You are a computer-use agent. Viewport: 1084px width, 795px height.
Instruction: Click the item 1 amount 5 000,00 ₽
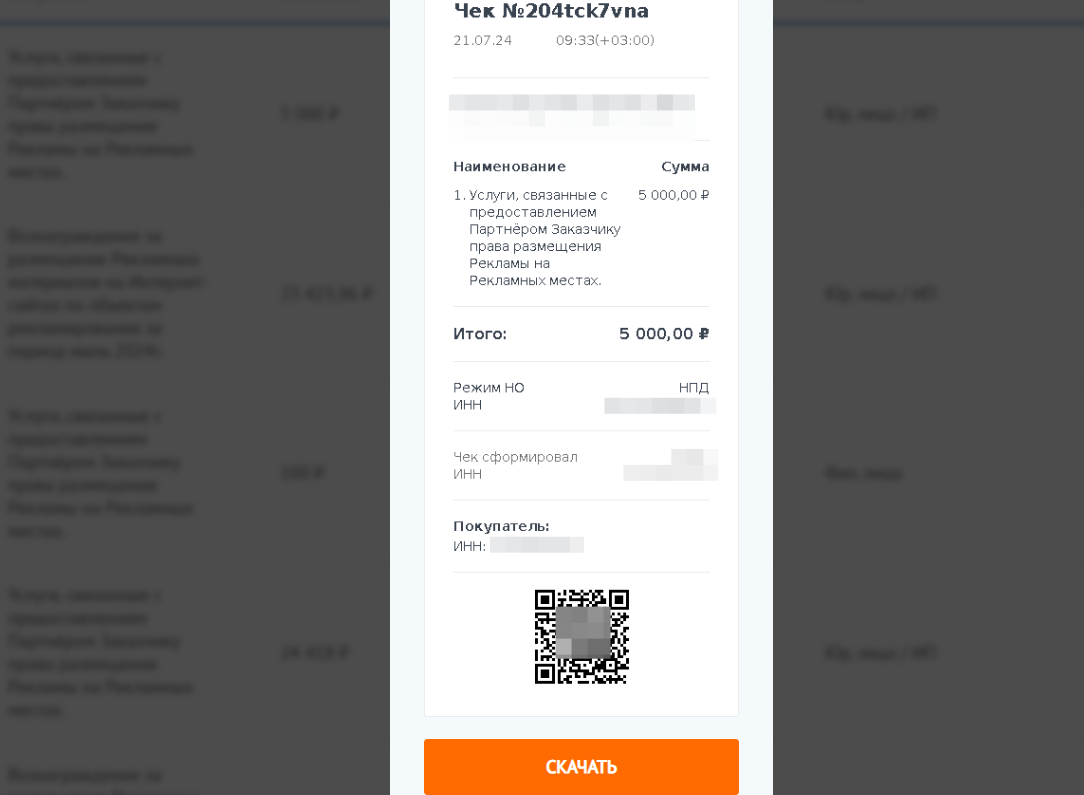pyautogui.click(x=673, y=196)
